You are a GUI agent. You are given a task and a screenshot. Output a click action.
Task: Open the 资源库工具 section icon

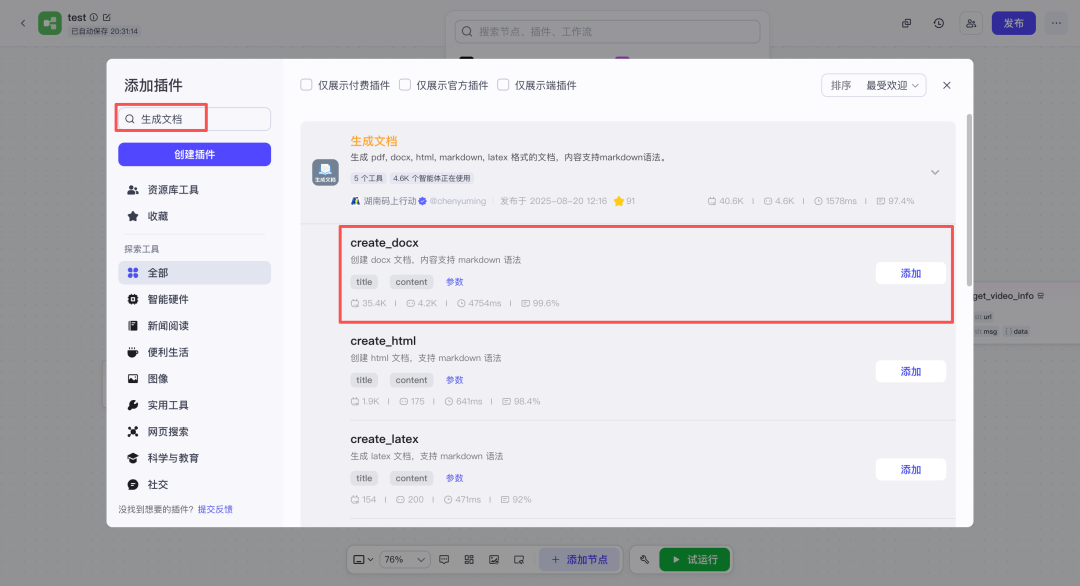133,190
